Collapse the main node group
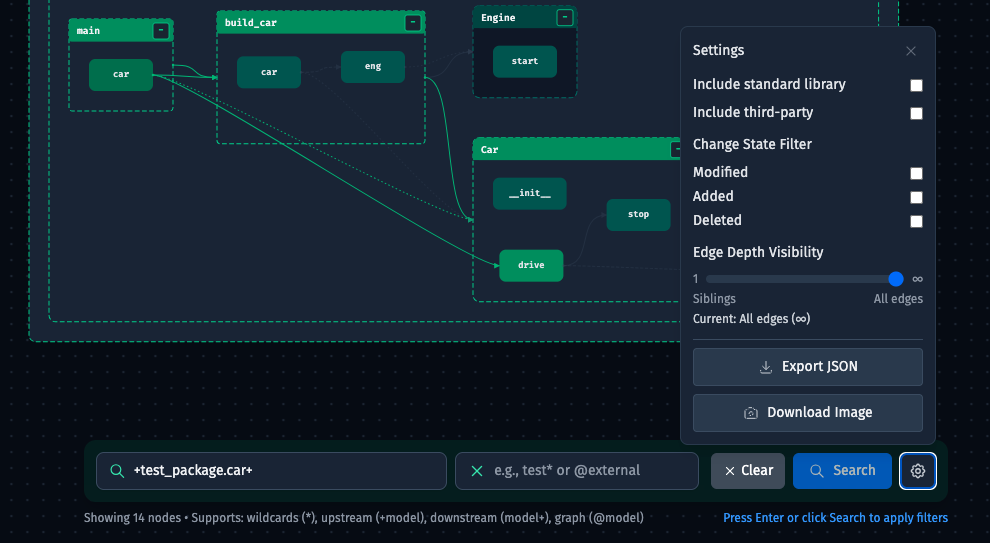 161,30
